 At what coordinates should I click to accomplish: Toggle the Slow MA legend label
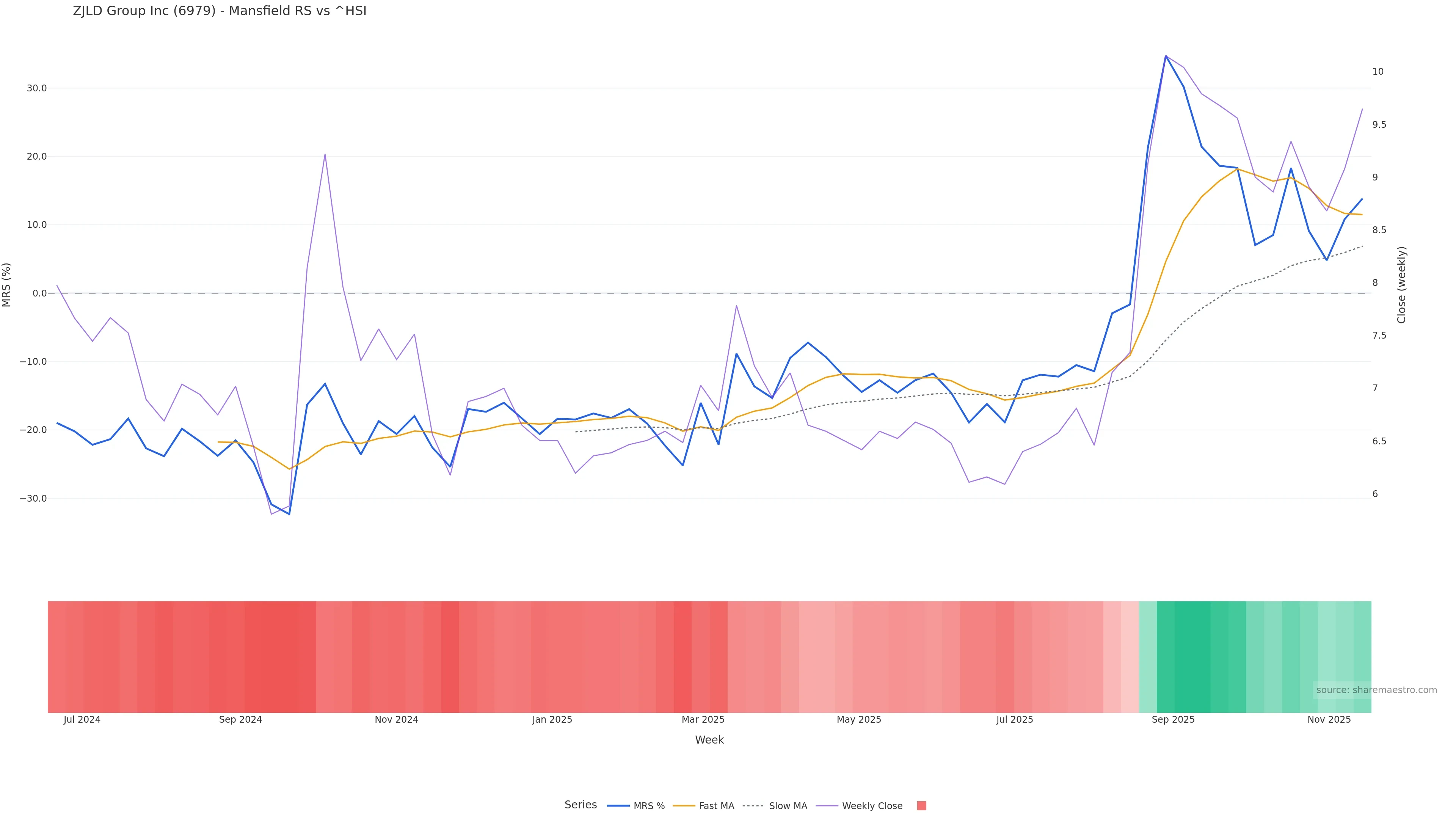(788, 806)
